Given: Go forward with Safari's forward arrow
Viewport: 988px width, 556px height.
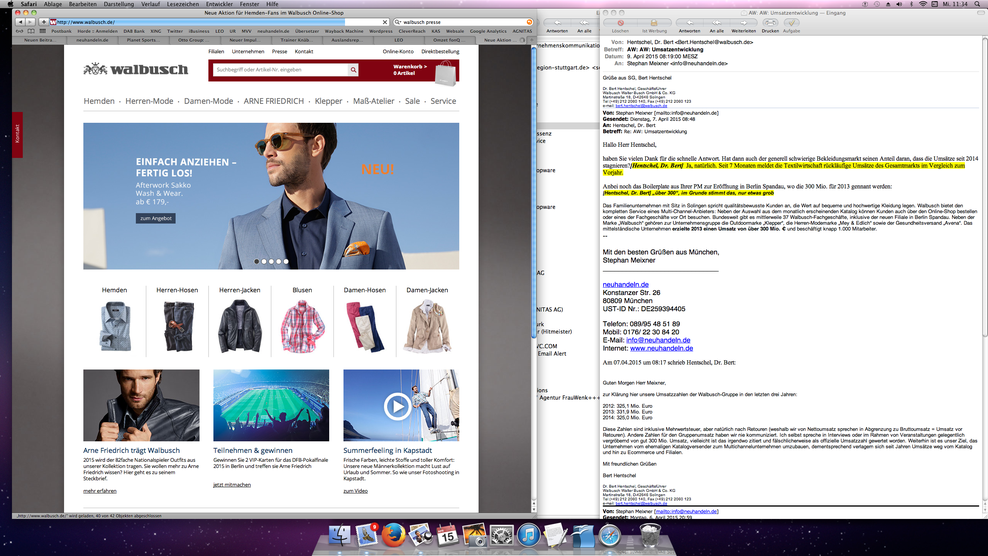Looking at the screenshot, I should pyautogui.click(x=30, y=22).
